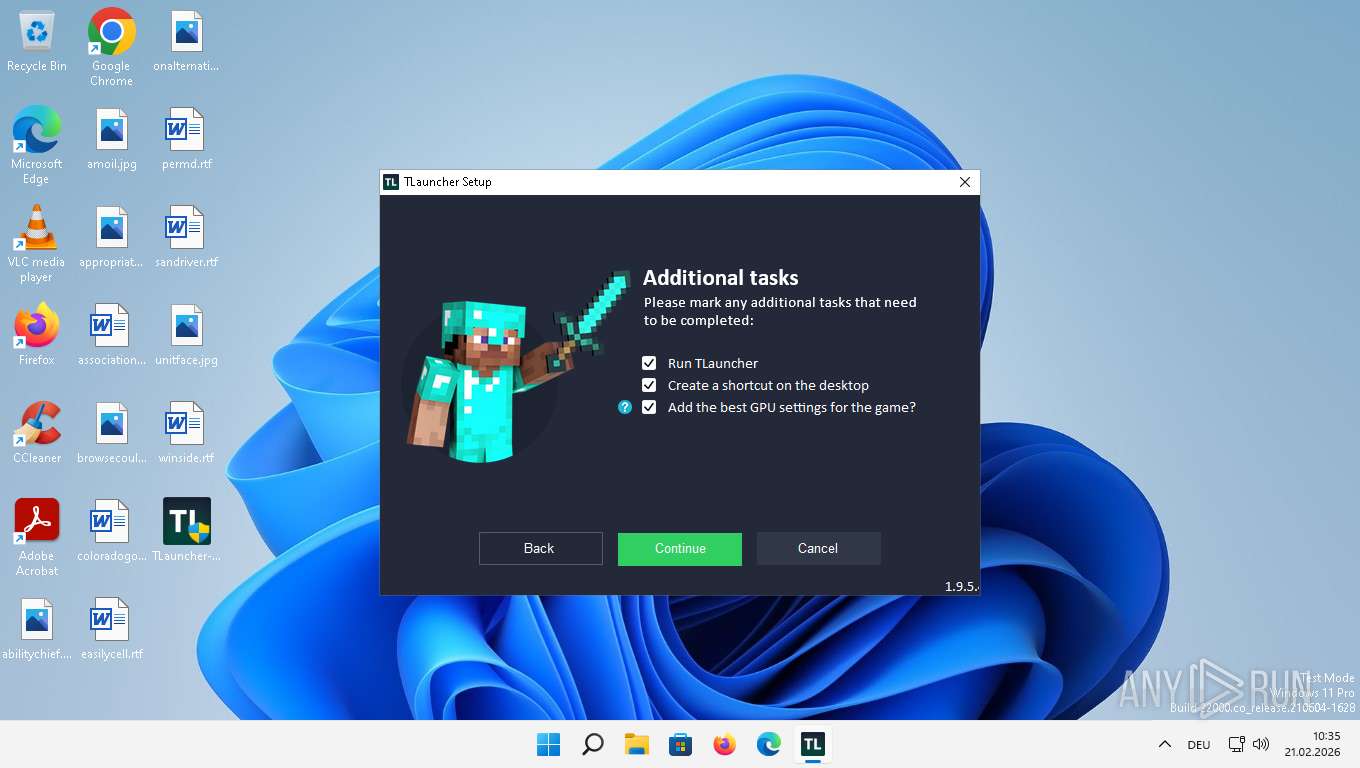Open the GPU settings help question-mark icon
Viewport: 1360px width, 768px height.
tap(625, 407)
